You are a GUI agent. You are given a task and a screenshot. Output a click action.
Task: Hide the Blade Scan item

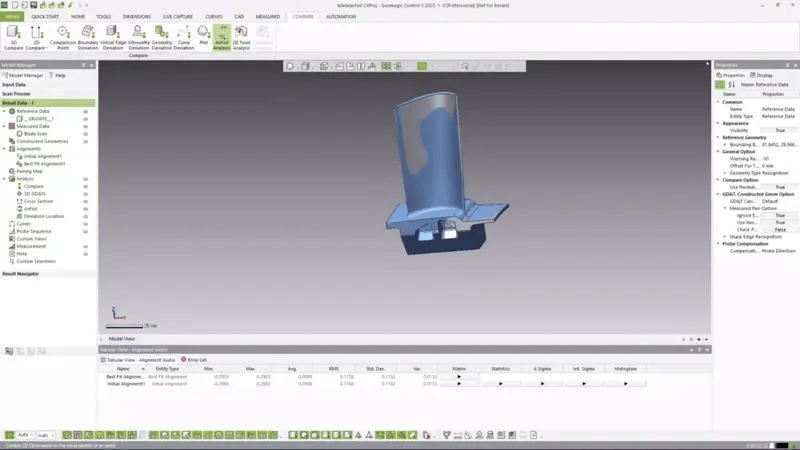point(86,134)
